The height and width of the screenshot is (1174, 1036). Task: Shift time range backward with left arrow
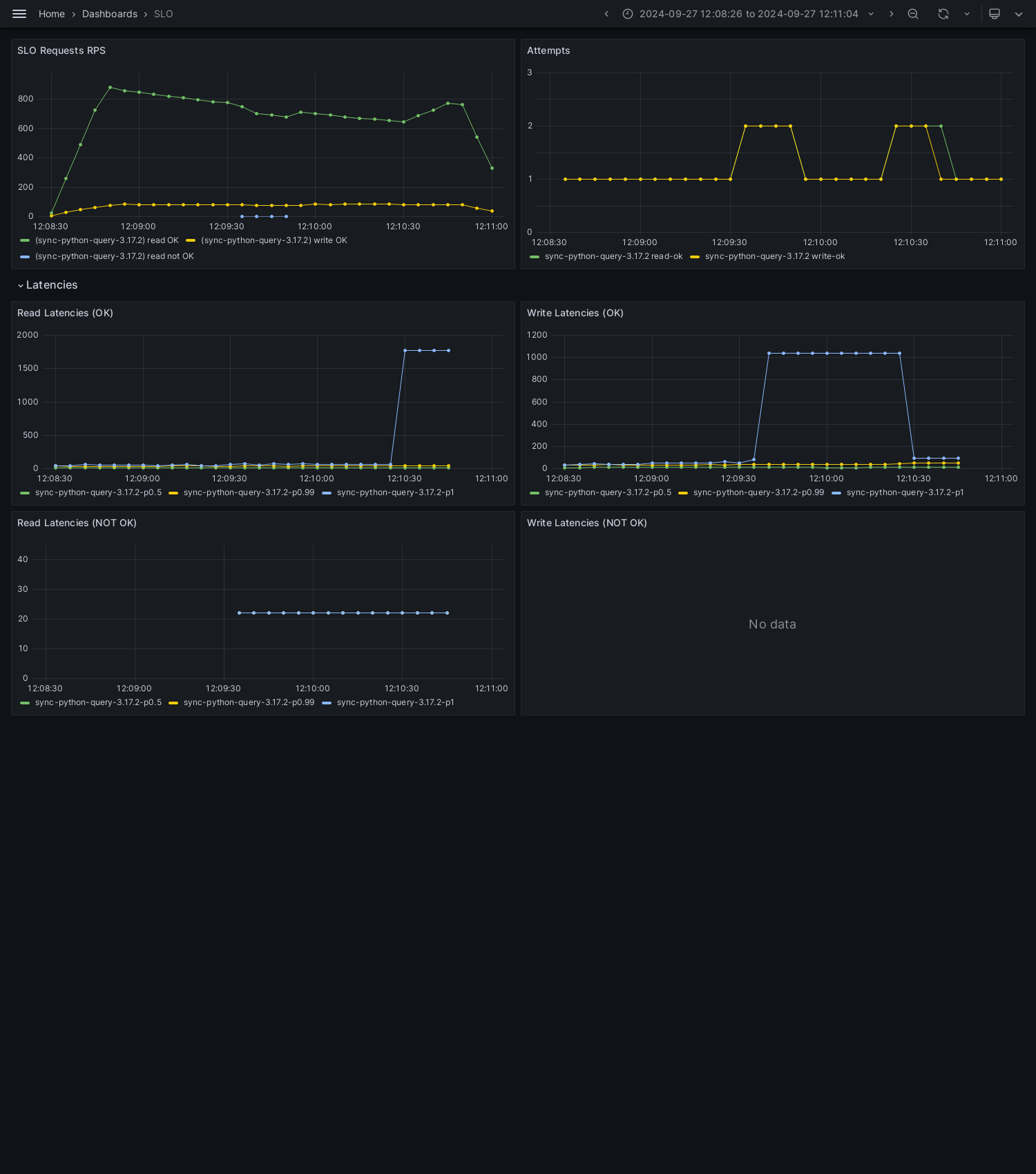pyautogui.click(x=606, y=14)
